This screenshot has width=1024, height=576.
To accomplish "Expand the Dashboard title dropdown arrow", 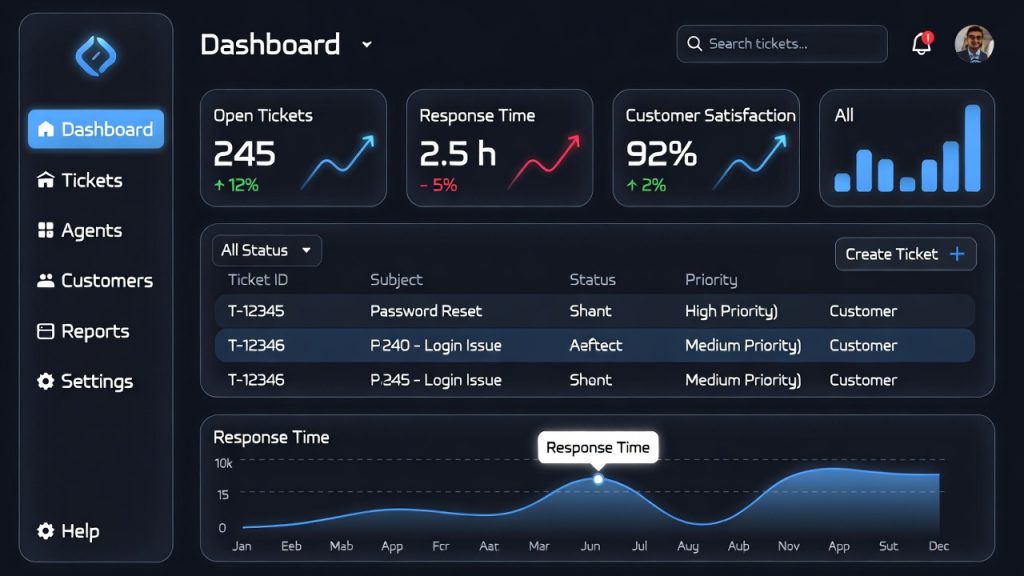I will click(367, 45).
